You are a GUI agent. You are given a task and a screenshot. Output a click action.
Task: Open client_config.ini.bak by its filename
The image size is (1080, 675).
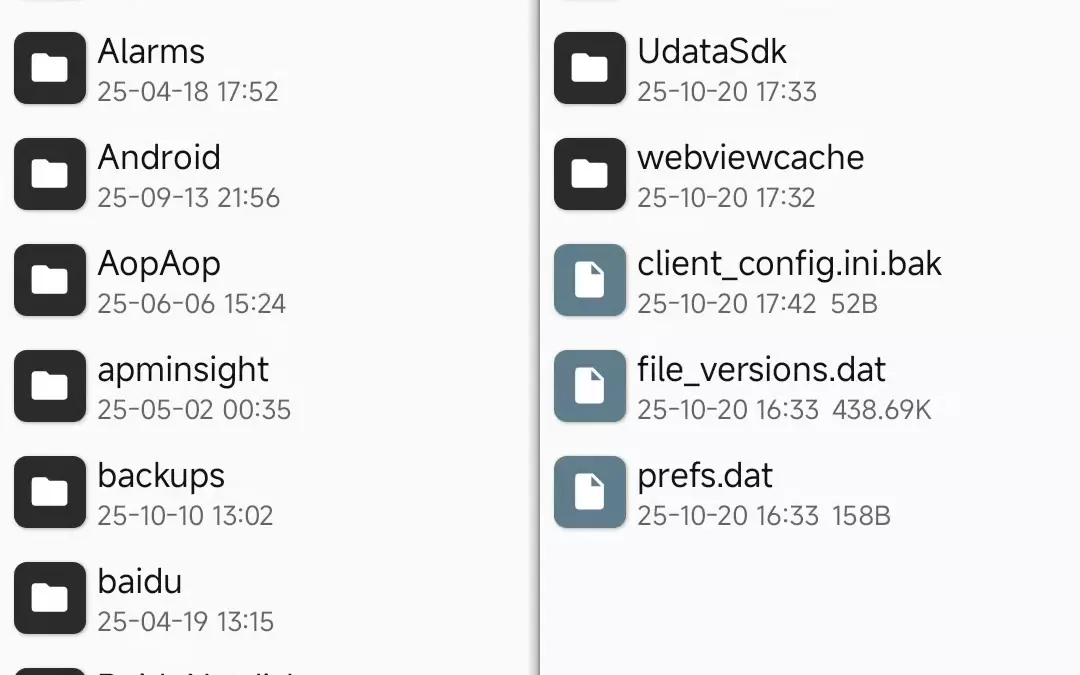[789, 264]
